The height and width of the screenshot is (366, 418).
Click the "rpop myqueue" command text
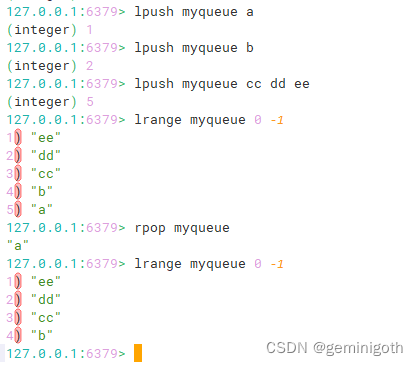(x=182, y=228)
